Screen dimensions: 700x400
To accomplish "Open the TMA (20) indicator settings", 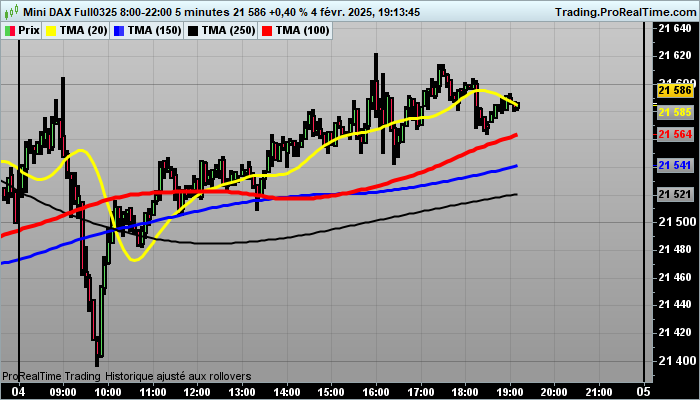I will (75, 31).
